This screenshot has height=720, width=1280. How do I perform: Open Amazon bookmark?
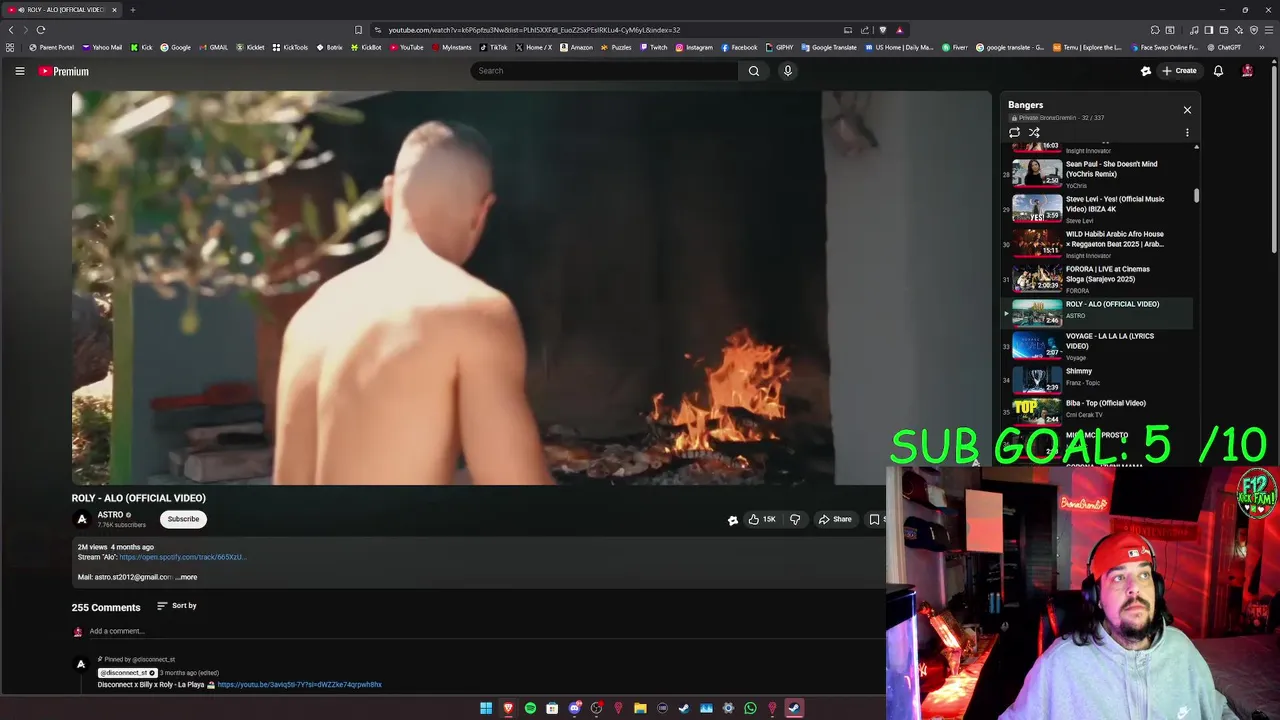[576, 47]
